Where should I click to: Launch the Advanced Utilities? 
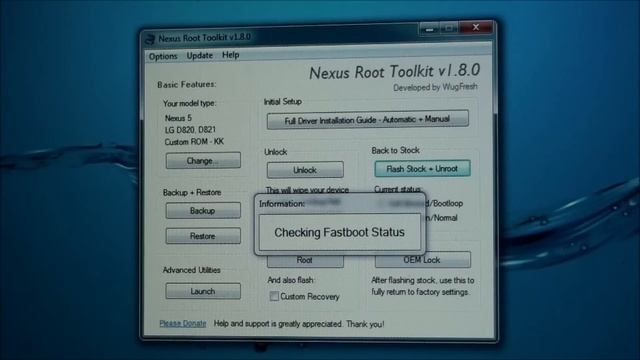pyautogui.click(x=203, y=291)
